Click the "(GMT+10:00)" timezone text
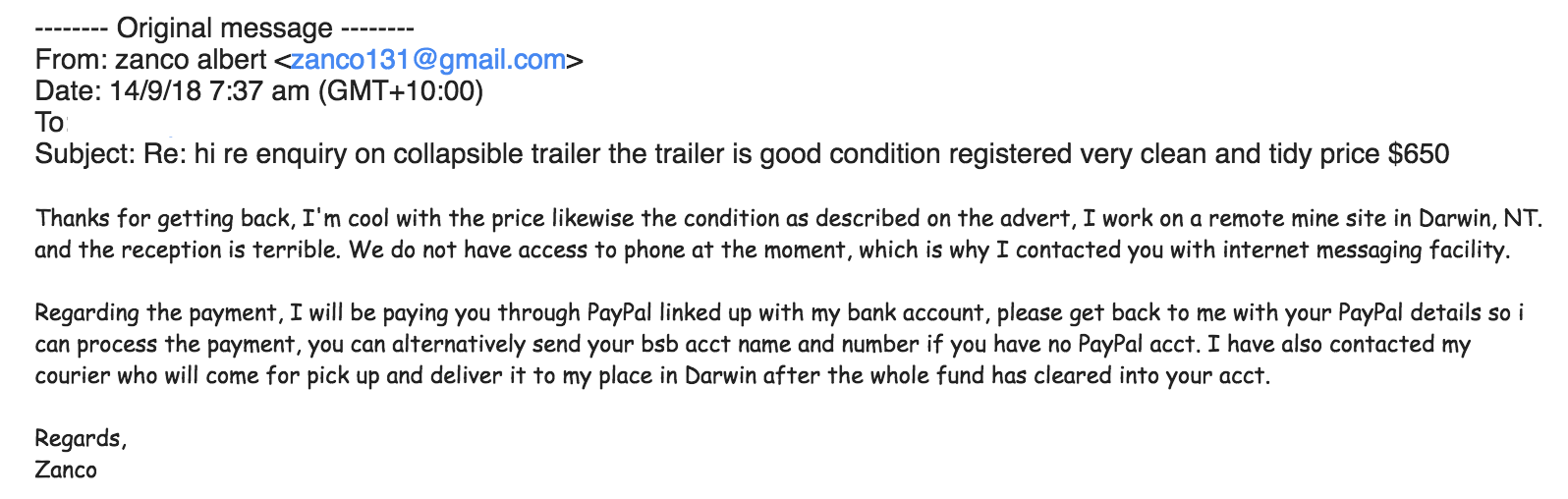 pos(401,91)
